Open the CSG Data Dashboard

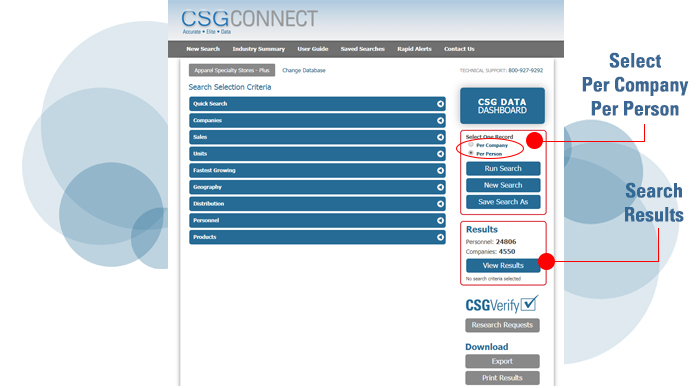click(502, 106)
